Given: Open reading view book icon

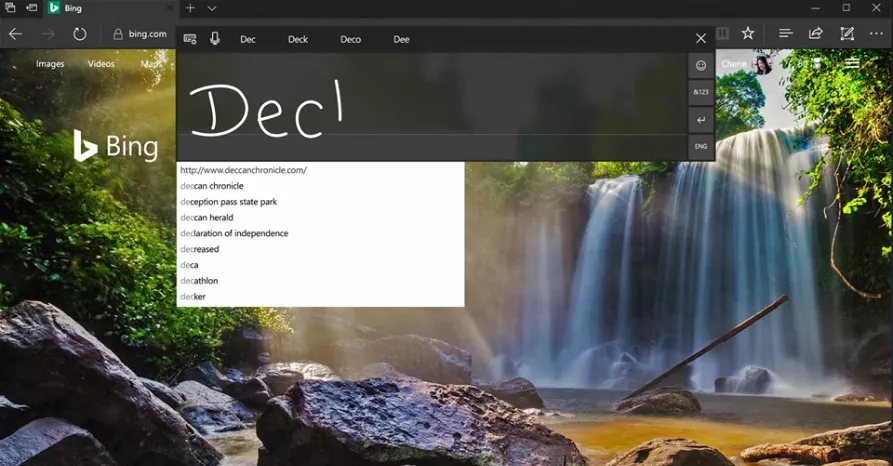Looking at the screenshot, I should click(723, 34).
